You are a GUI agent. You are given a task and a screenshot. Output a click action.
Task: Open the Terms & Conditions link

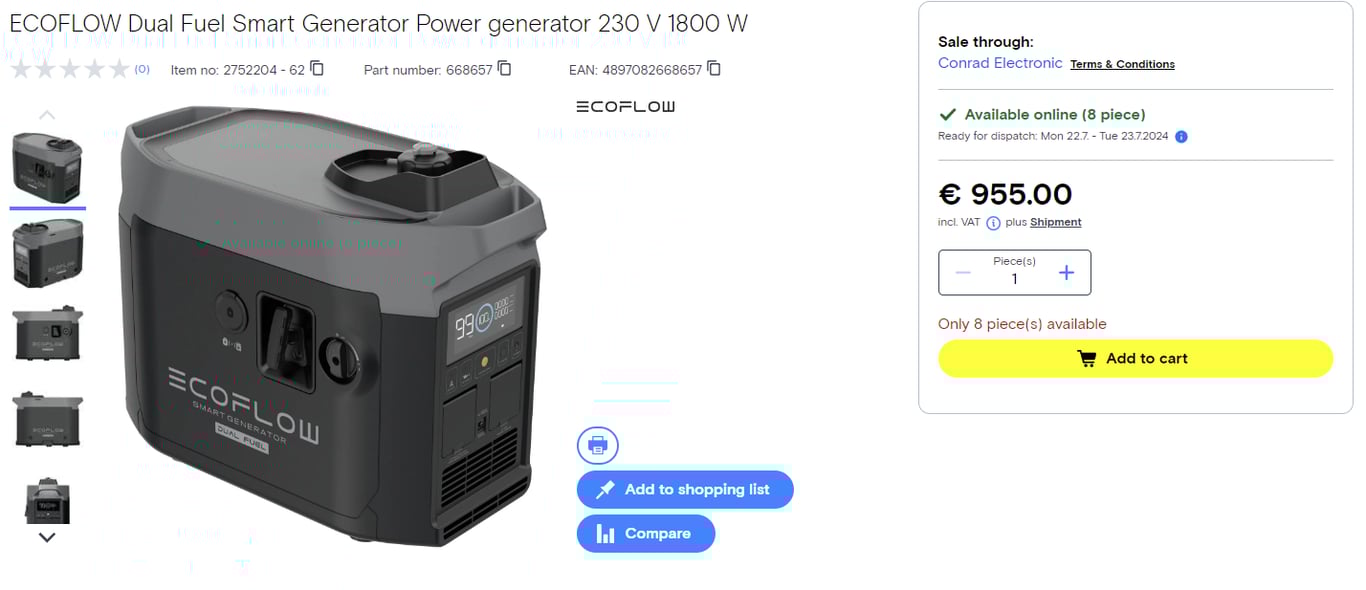[x=1122, y=64]
